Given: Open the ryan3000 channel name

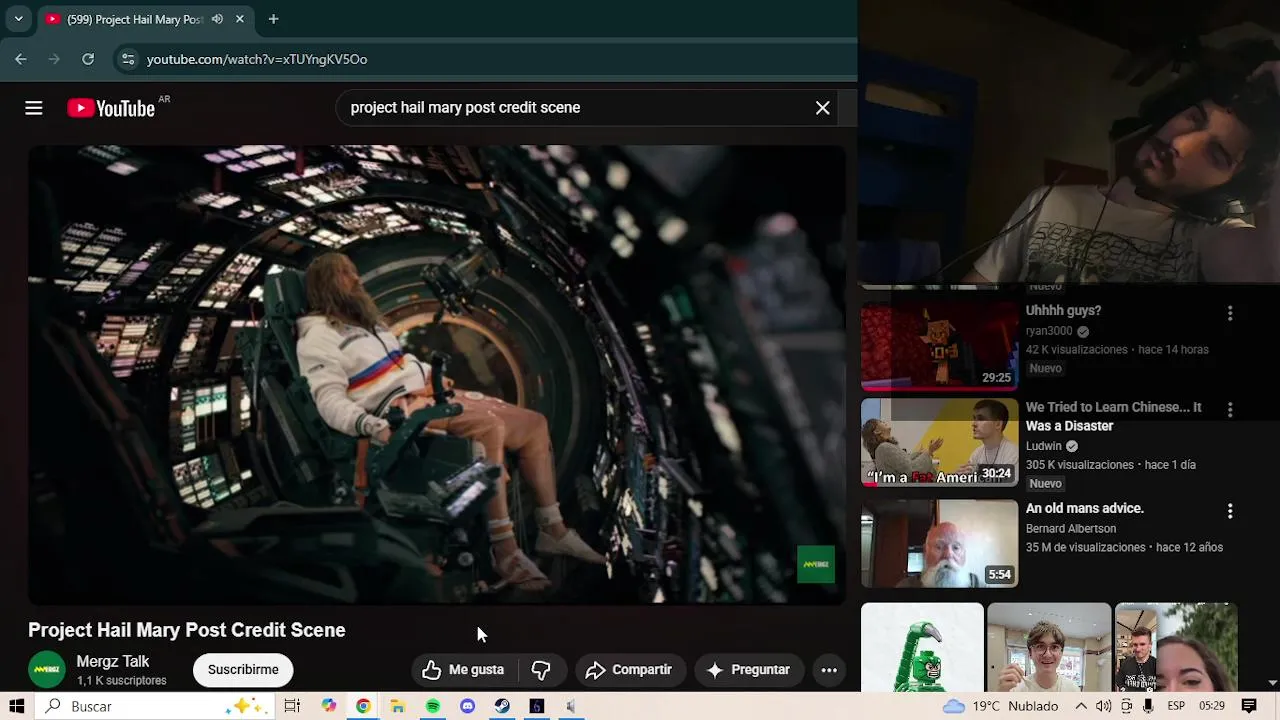Looking at the screenshot, I should (x=1049, y=331).
